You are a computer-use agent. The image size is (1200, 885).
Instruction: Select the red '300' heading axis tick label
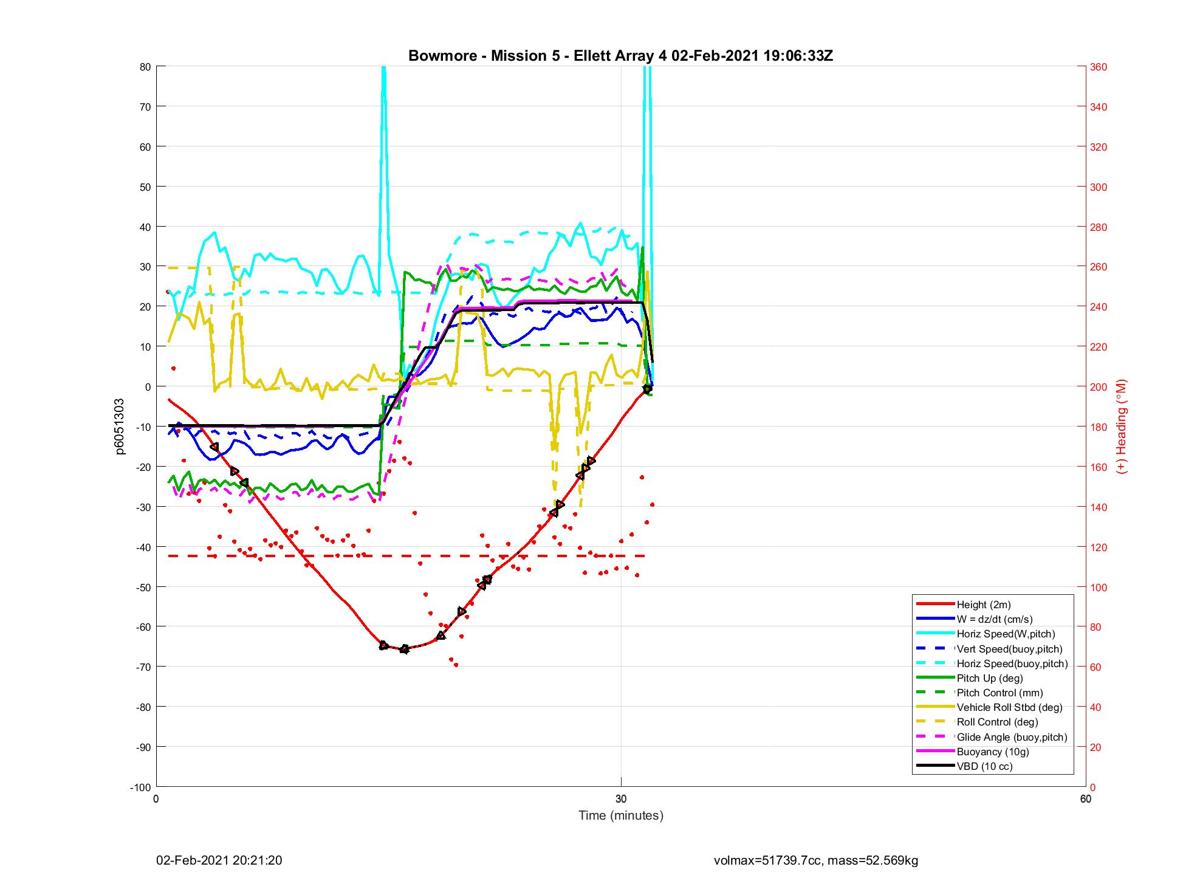pyautogui.click(x=1099, y=187)
